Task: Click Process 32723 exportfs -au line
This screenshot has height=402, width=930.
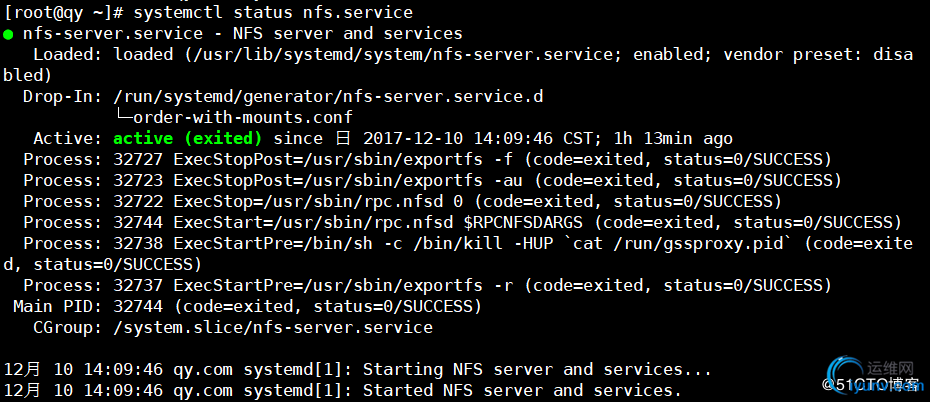Action: pos(432,180)
